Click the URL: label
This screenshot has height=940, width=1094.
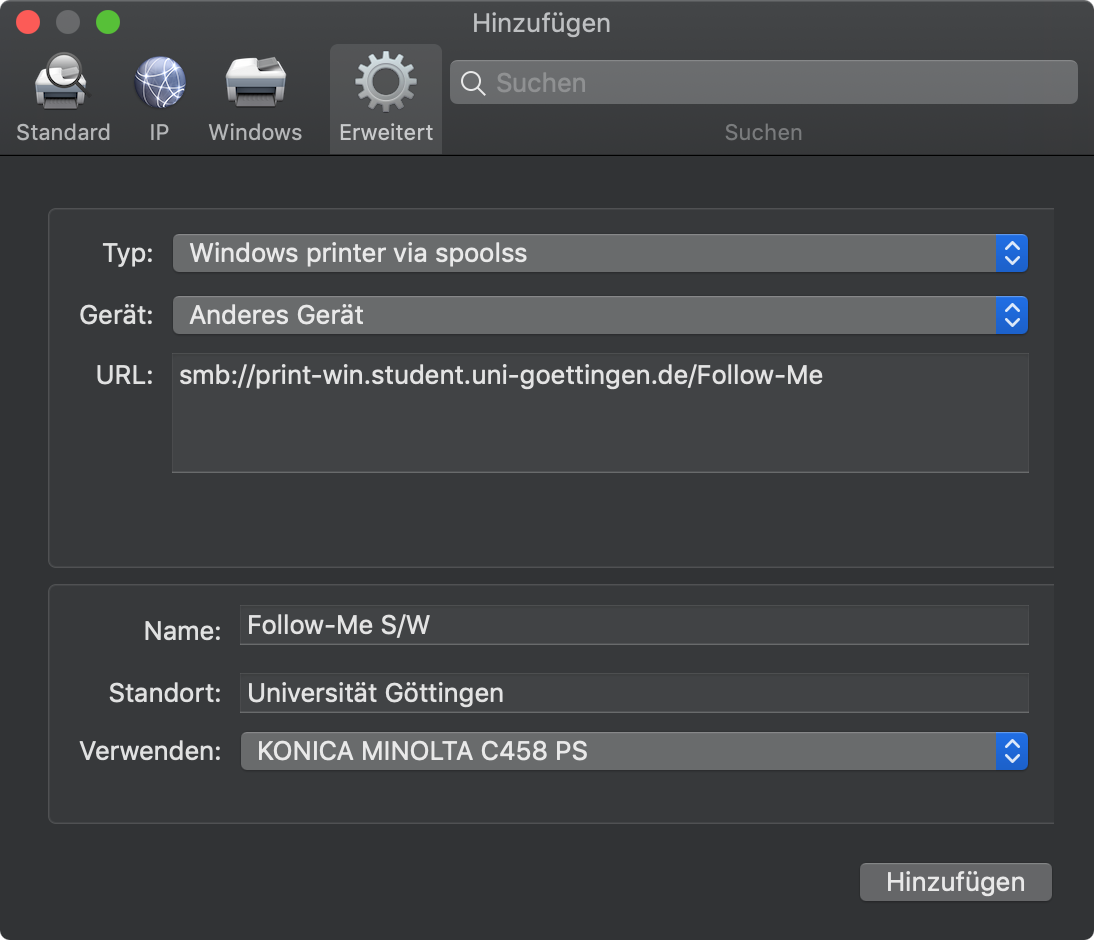[x=124, y=375]
